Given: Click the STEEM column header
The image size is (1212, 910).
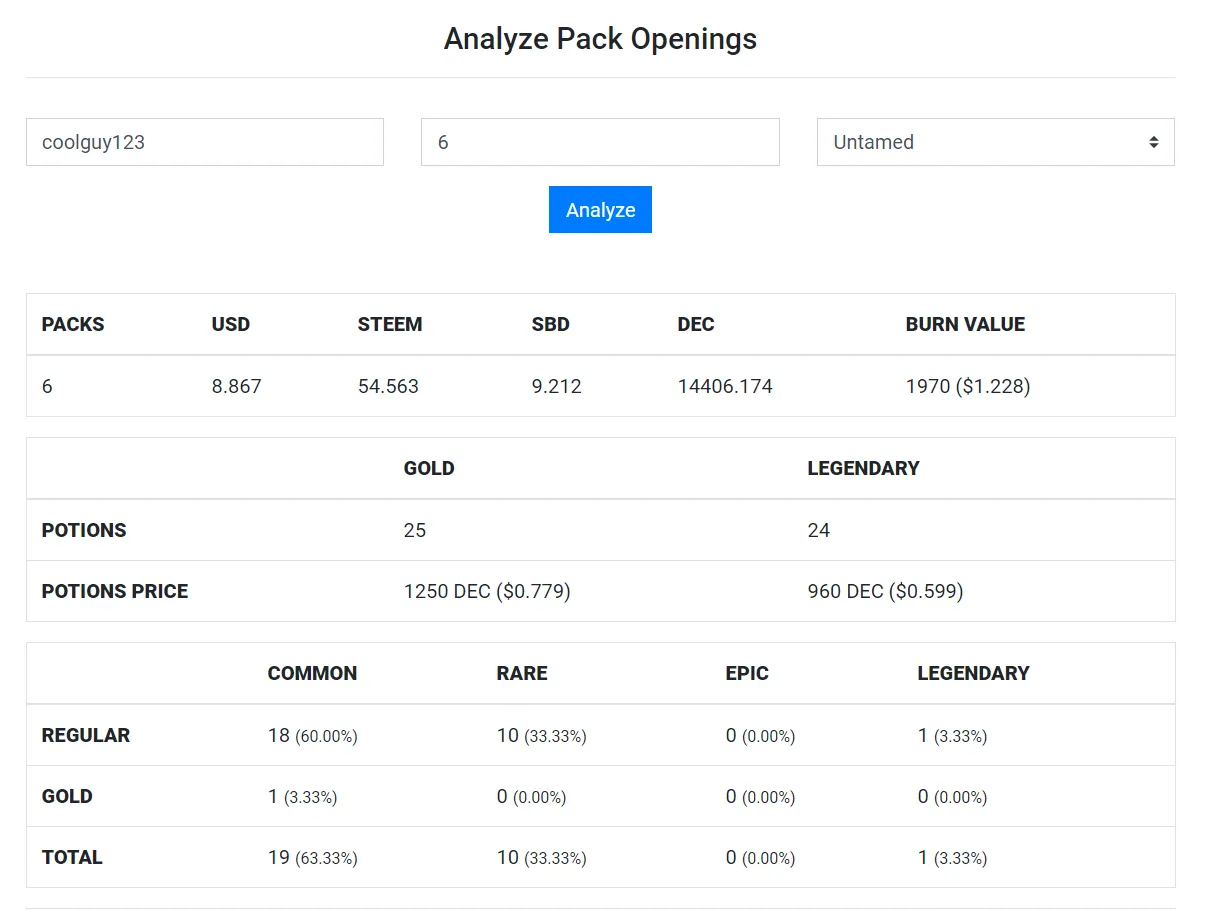Looking at the screenshot, I should click(390, 325).
